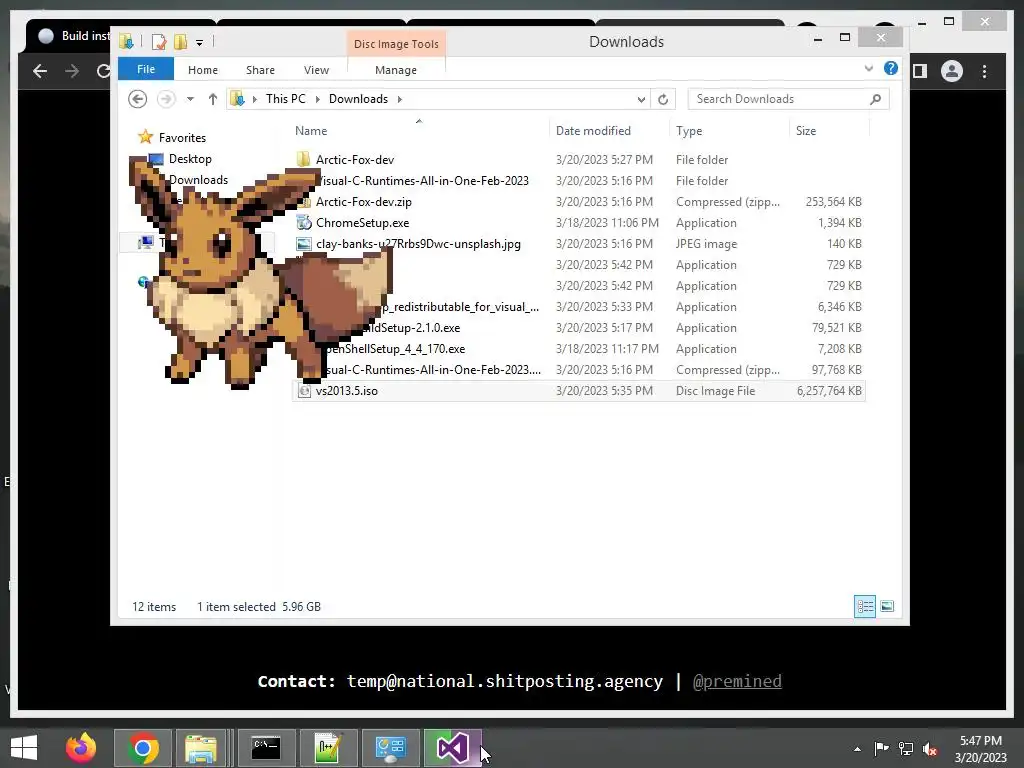Click the Chrome profile avatar icon

pyautogui.click(x=952, y=71)
